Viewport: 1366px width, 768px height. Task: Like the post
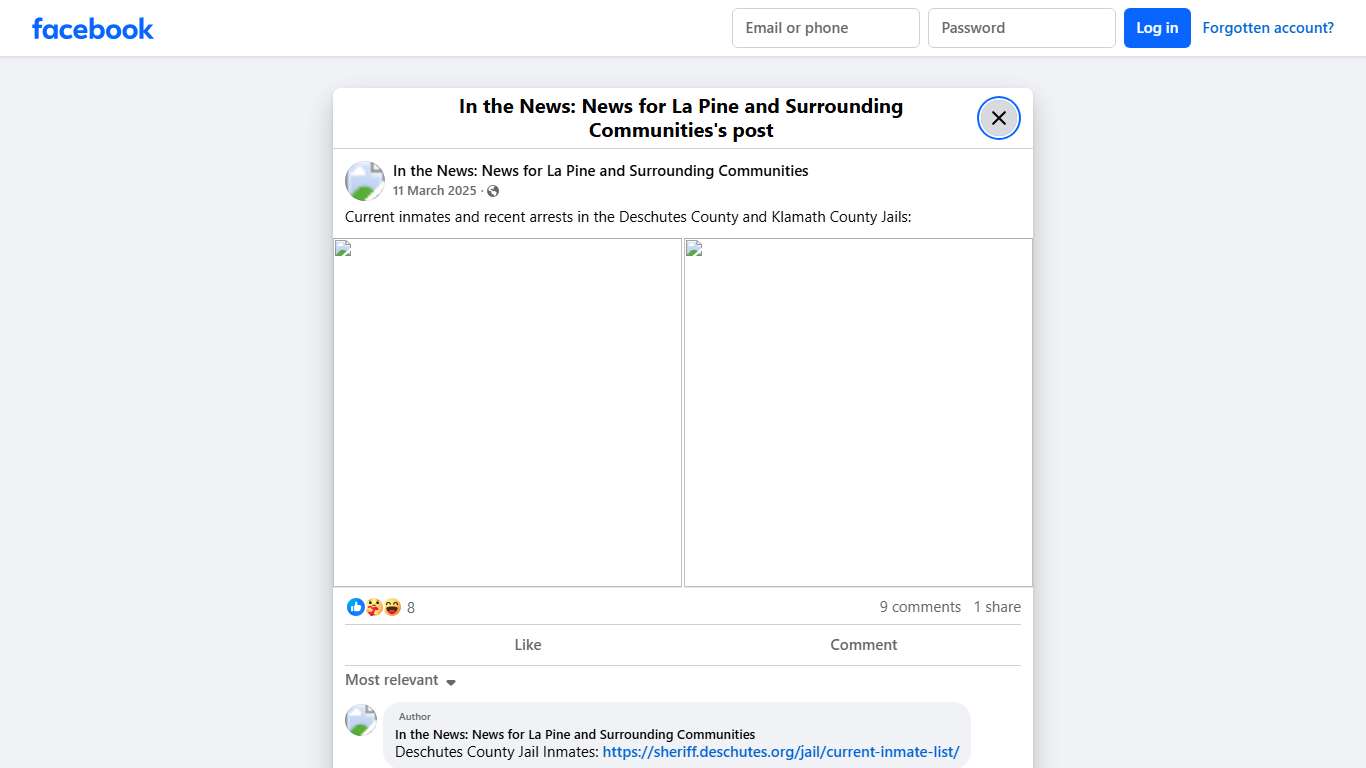(527, 645)
